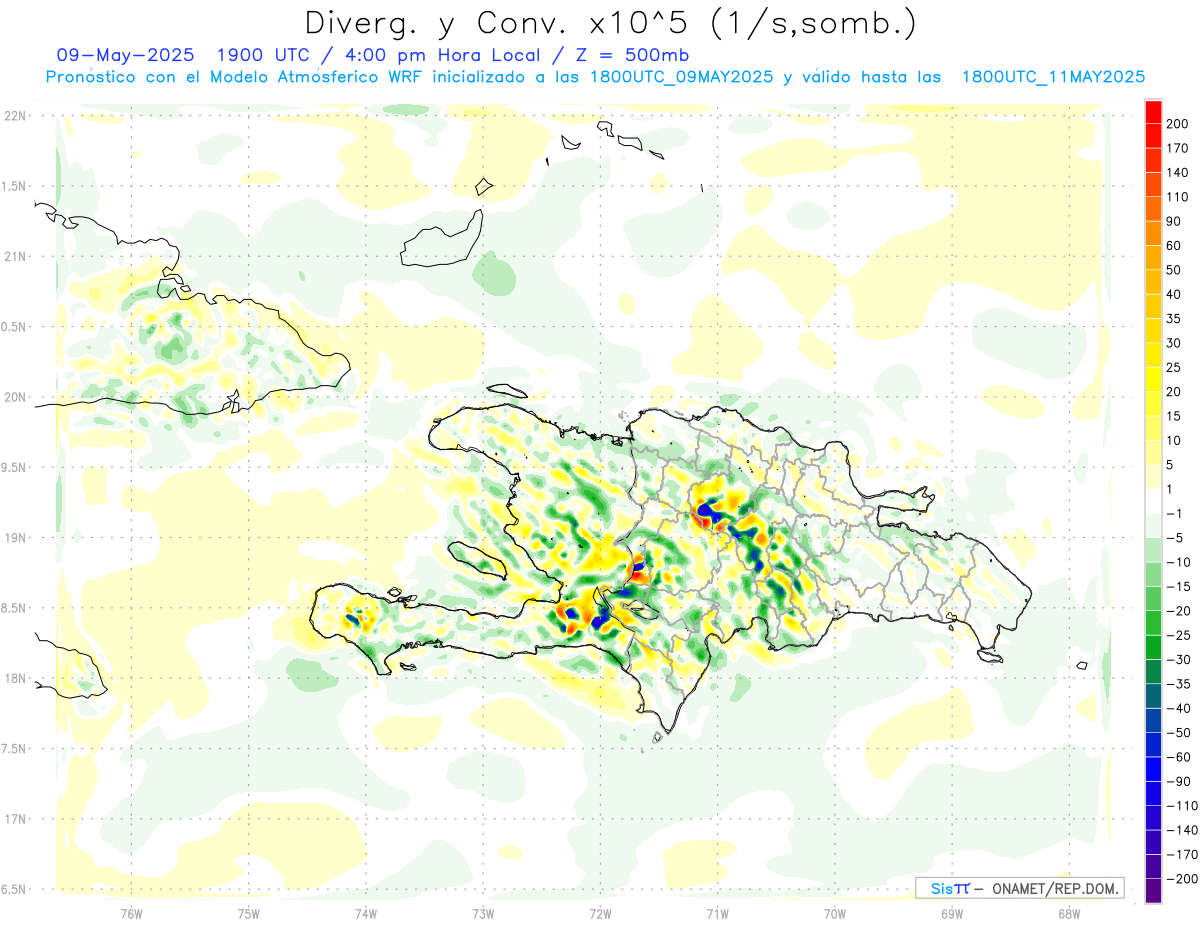
Task: Click the legend value '200'
Action: point(1178,123)
